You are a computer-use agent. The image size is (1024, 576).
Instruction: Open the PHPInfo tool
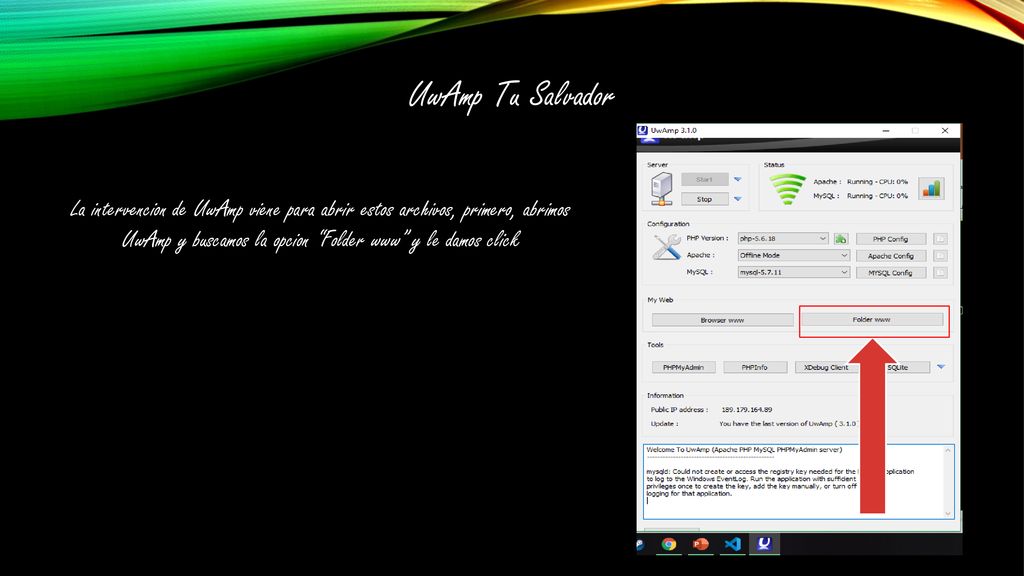click(754, 368)
